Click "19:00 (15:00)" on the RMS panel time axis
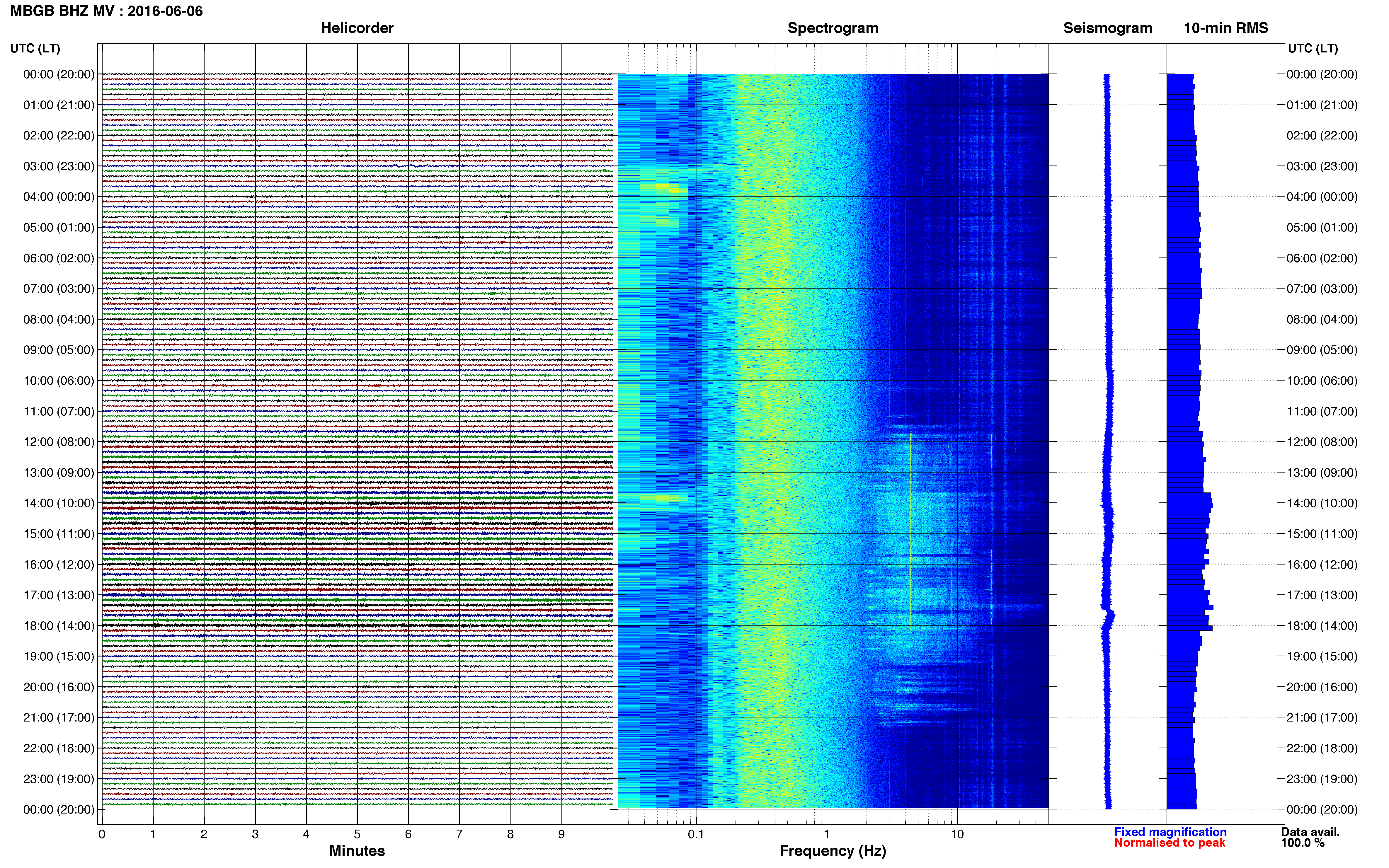The image size is (1389, 868). 1322,656
